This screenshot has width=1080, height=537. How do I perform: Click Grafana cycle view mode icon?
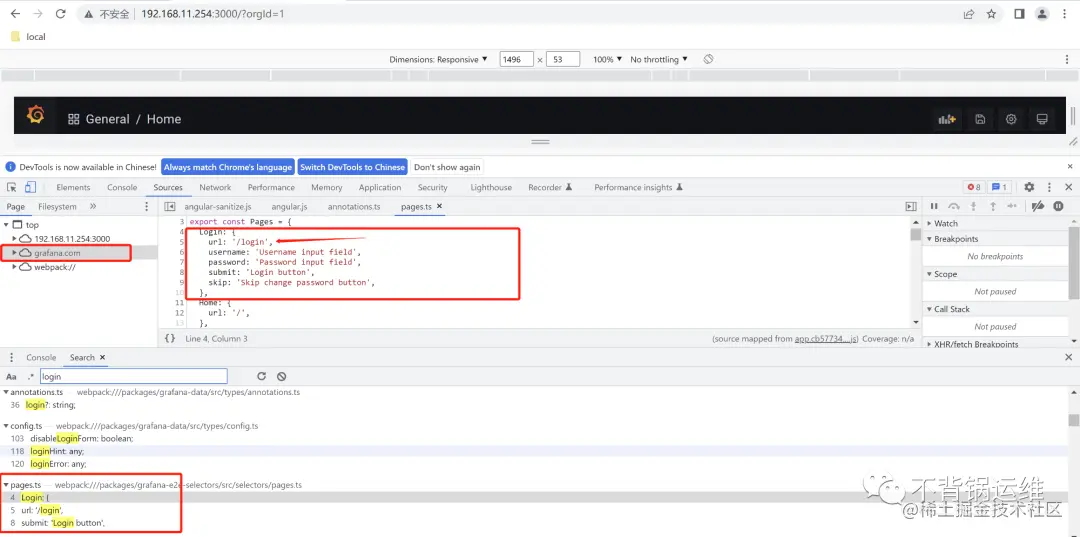[x=1042, y=119]
